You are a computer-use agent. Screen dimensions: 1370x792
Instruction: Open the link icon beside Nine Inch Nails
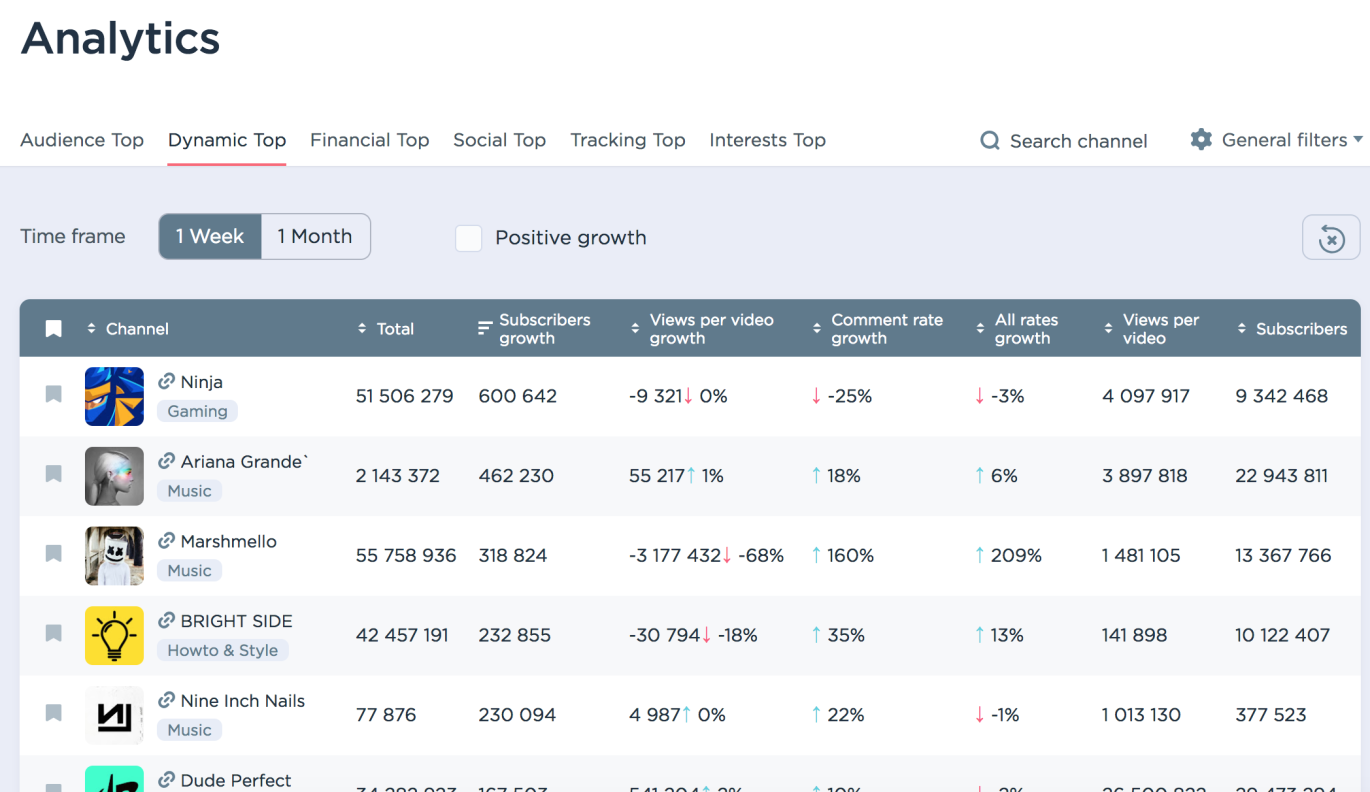point(167,700)
